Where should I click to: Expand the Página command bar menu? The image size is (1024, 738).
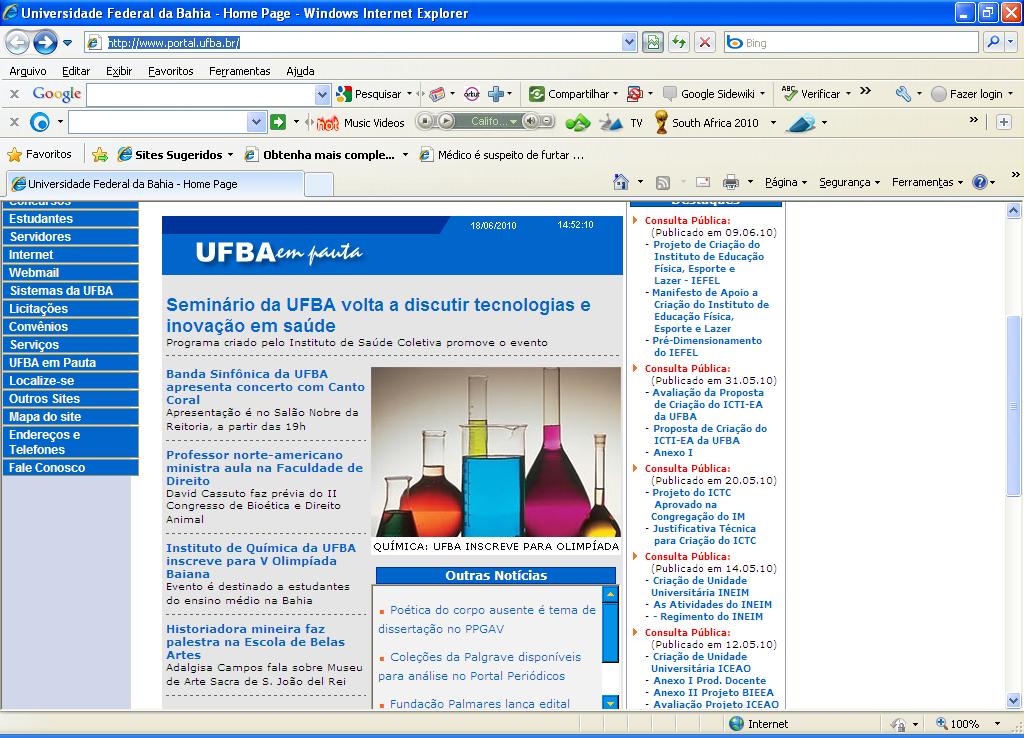[786, 182]
